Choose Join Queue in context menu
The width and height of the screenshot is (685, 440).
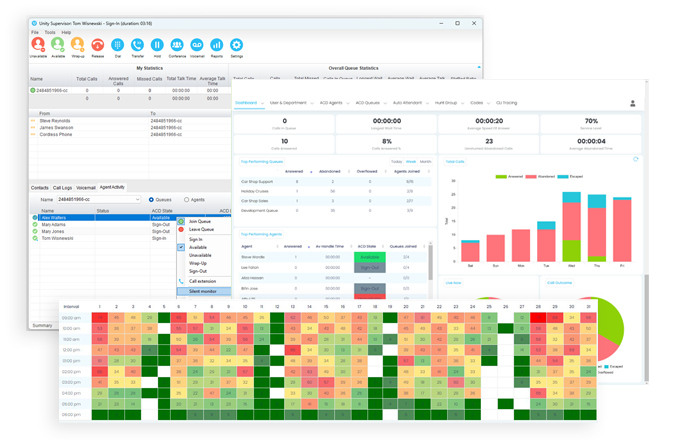pos(204,222)
